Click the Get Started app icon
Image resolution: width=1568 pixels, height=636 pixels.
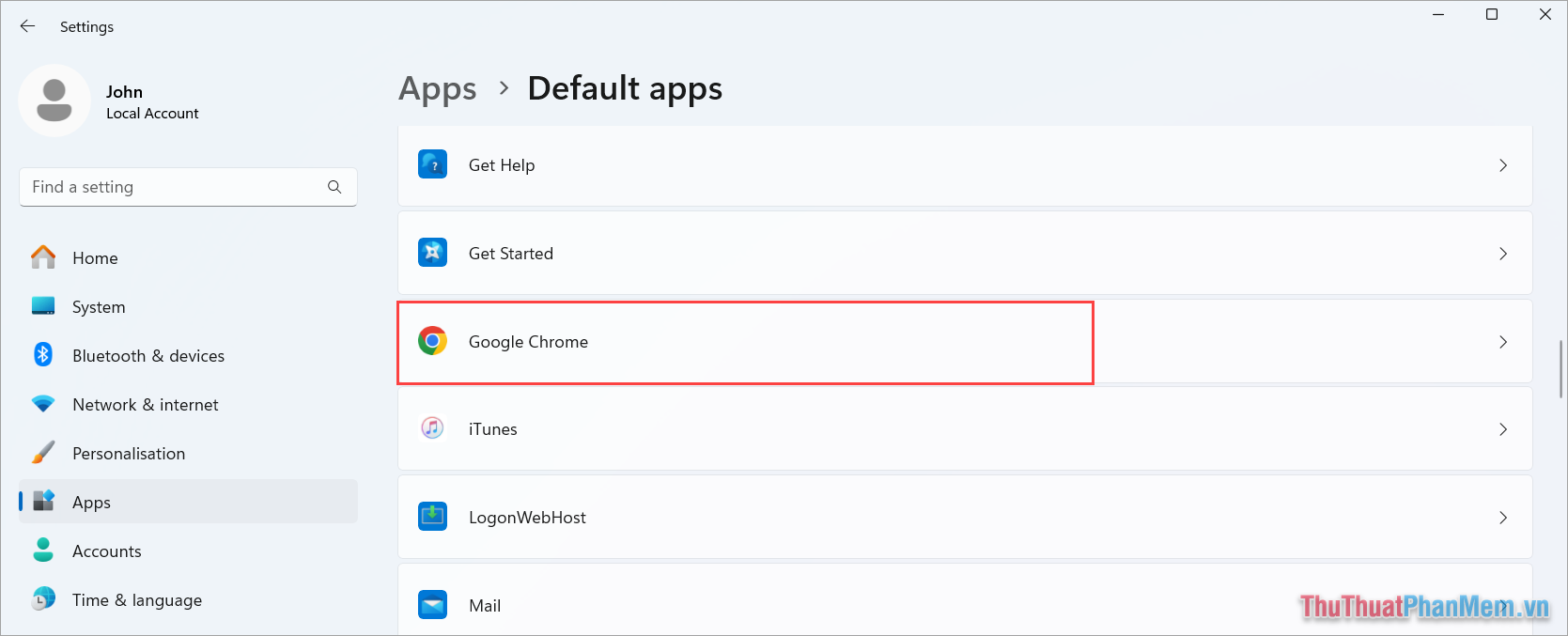pos(432,253)
